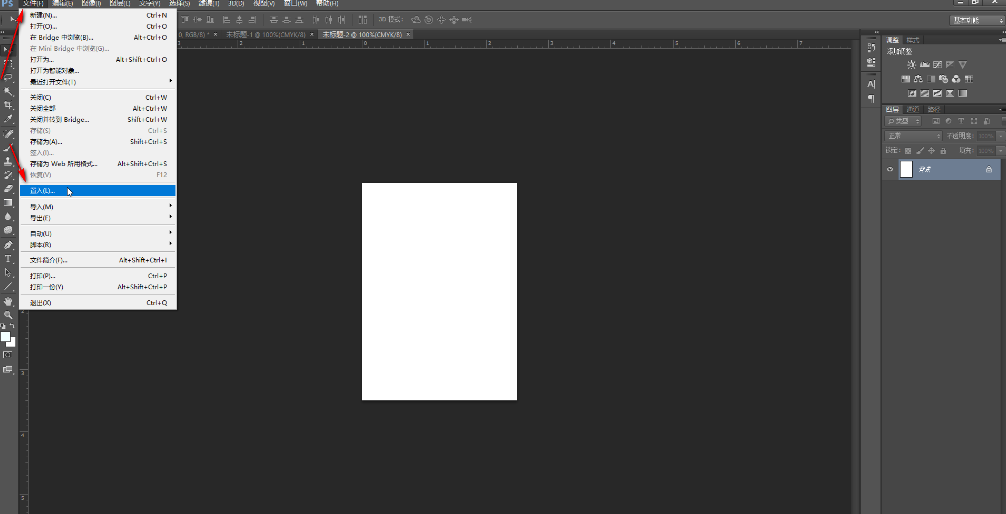1006x514 pixels.
Task: Activate the Zoom magnifier tool
Action: 8,314
